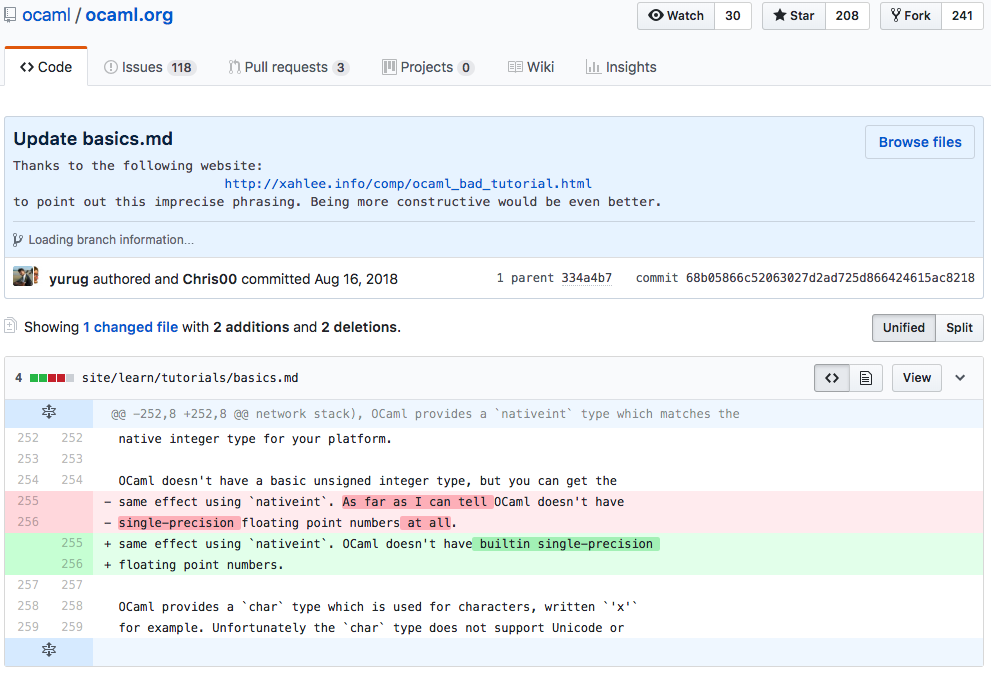
Task: Click the branch icon beside Loading branch information
Action: point(18,240)
